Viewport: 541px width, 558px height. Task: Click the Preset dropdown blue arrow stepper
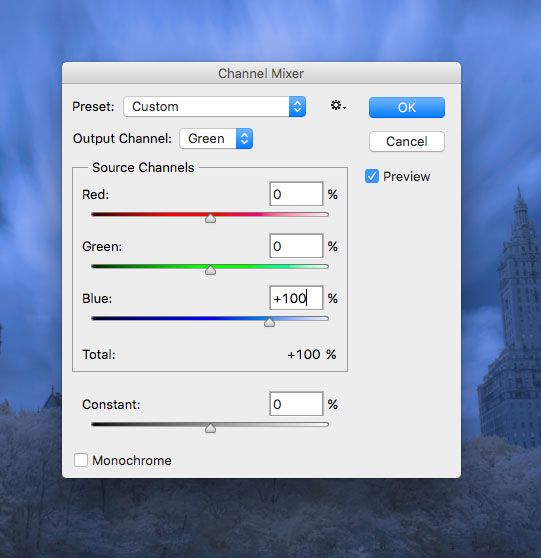pos(297,106)
